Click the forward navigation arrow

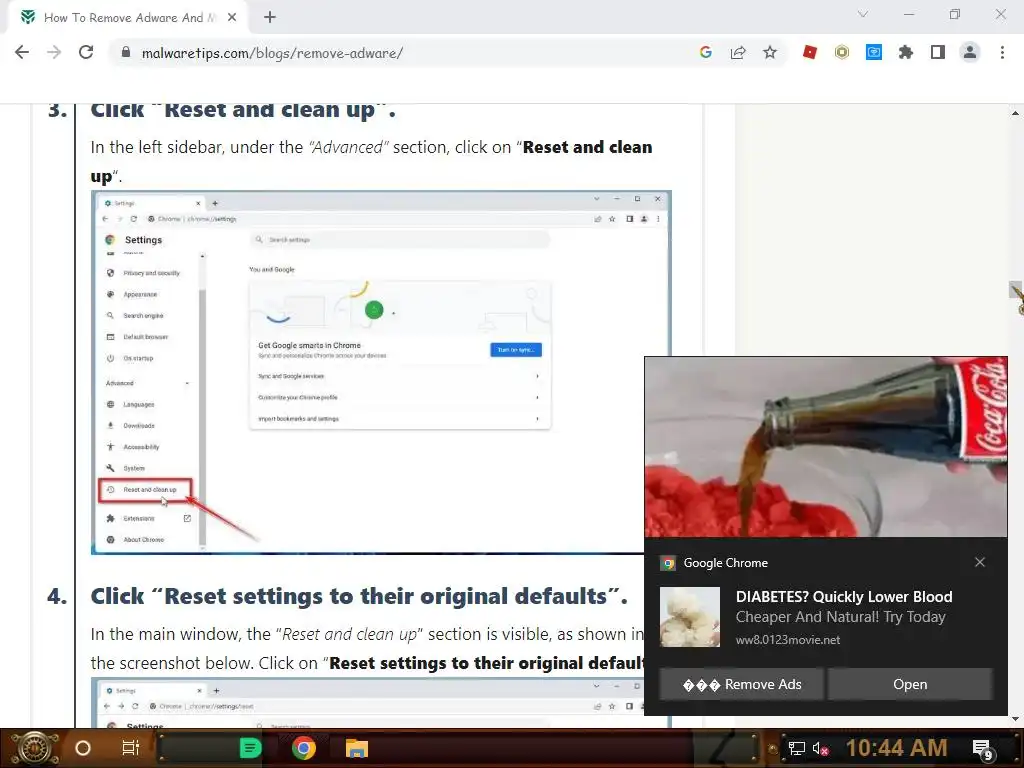(54, 52)
